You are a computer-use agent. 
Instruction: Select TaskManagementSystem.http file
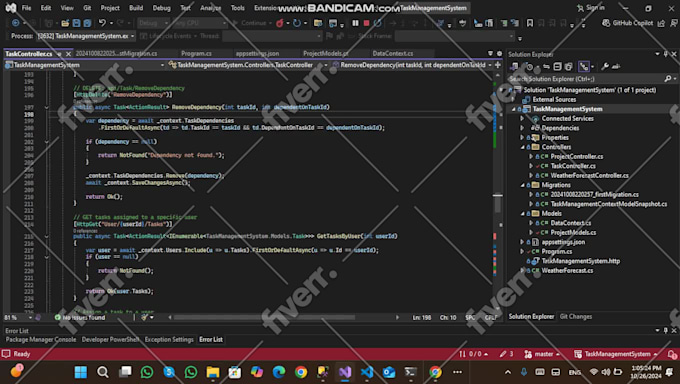[x=581, y=261]
